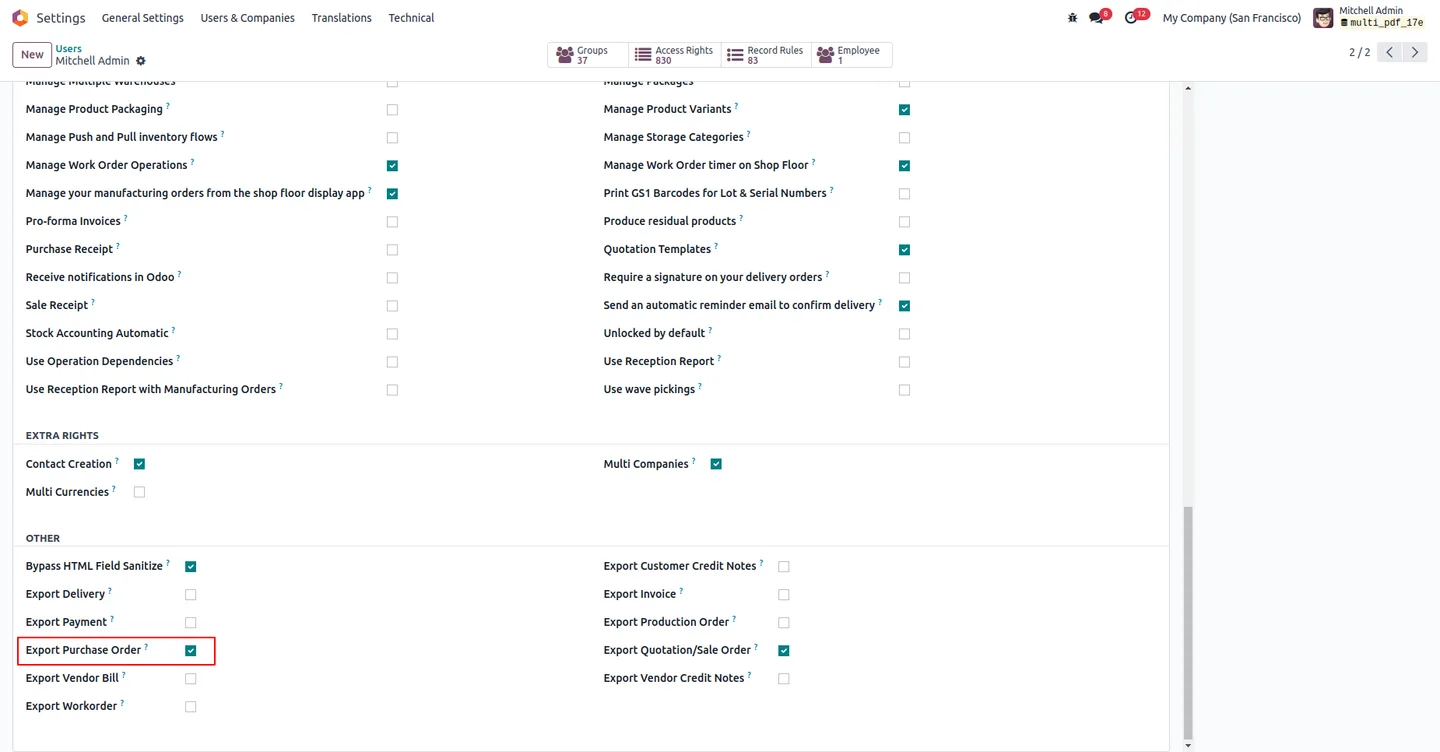
Task: Click help tooltip icon next to Quotation Templates
Action: tap(716, 246)
